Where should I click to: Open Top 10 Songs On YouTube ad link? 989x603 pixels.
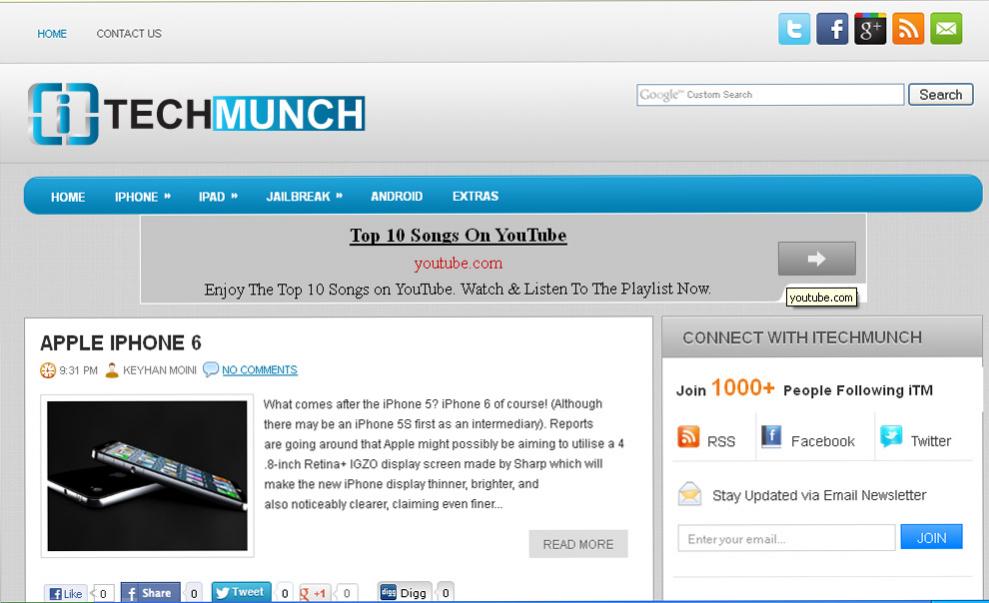[x=458, y=235]
